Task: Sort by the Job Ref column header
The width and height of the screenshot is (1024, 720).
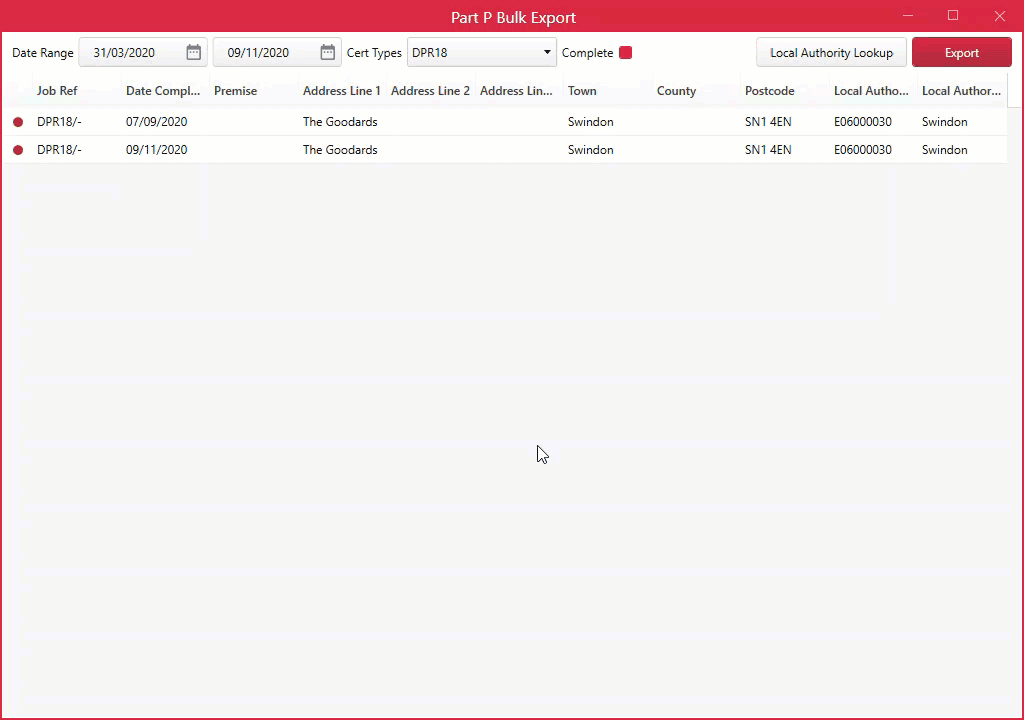Action: pos(57,90)
